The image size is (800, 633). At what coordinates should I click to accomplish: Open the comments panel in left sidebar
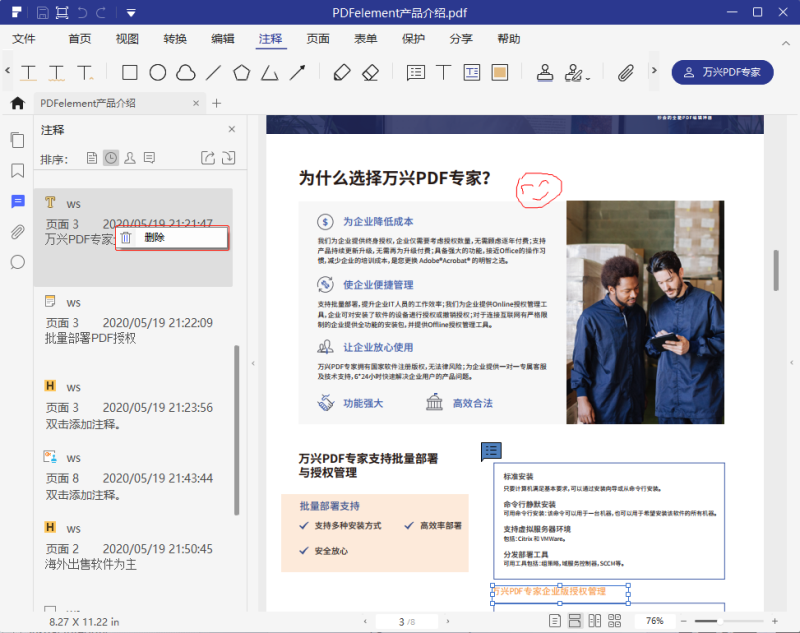[17, 202]
